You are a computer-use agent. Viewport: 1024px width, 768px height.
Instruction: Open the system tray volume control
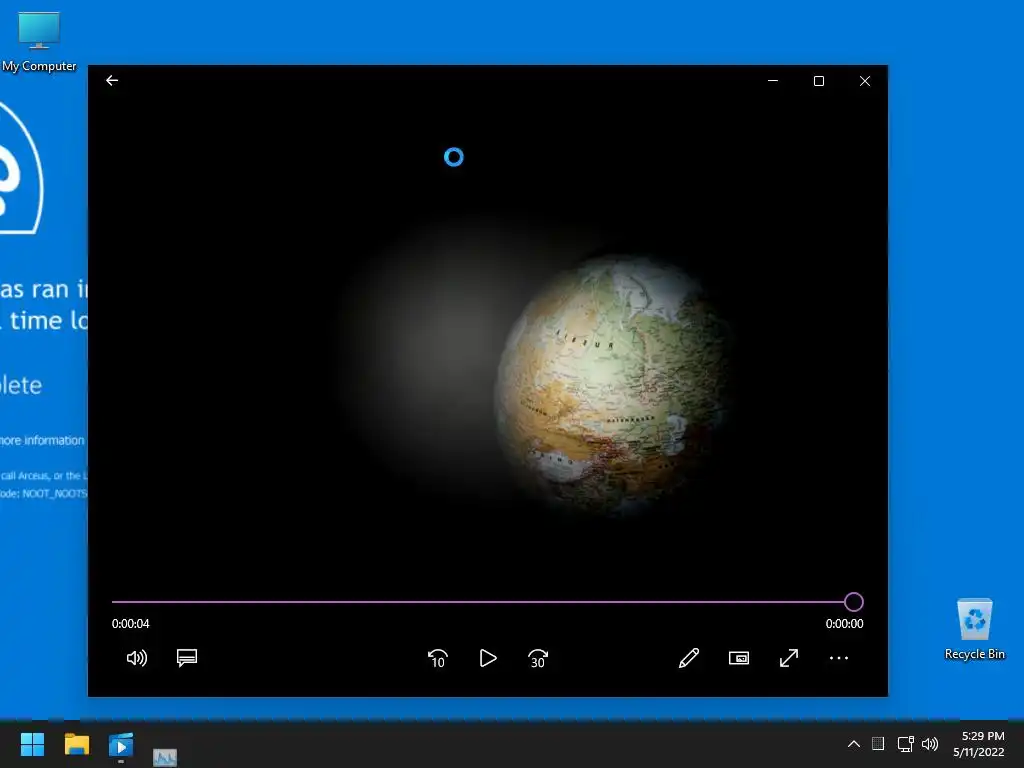930,744
